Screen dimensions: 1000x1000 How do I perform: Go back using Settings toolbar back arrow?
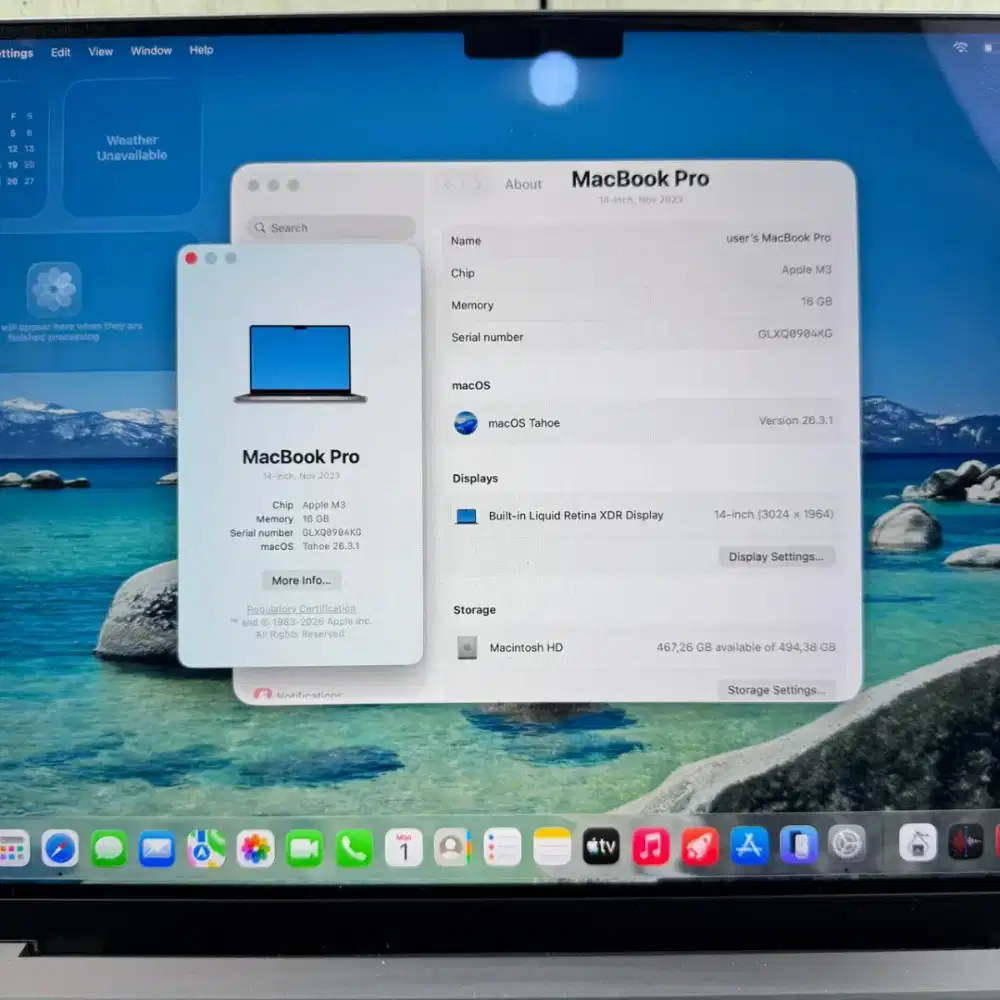[x=448, y=184]
